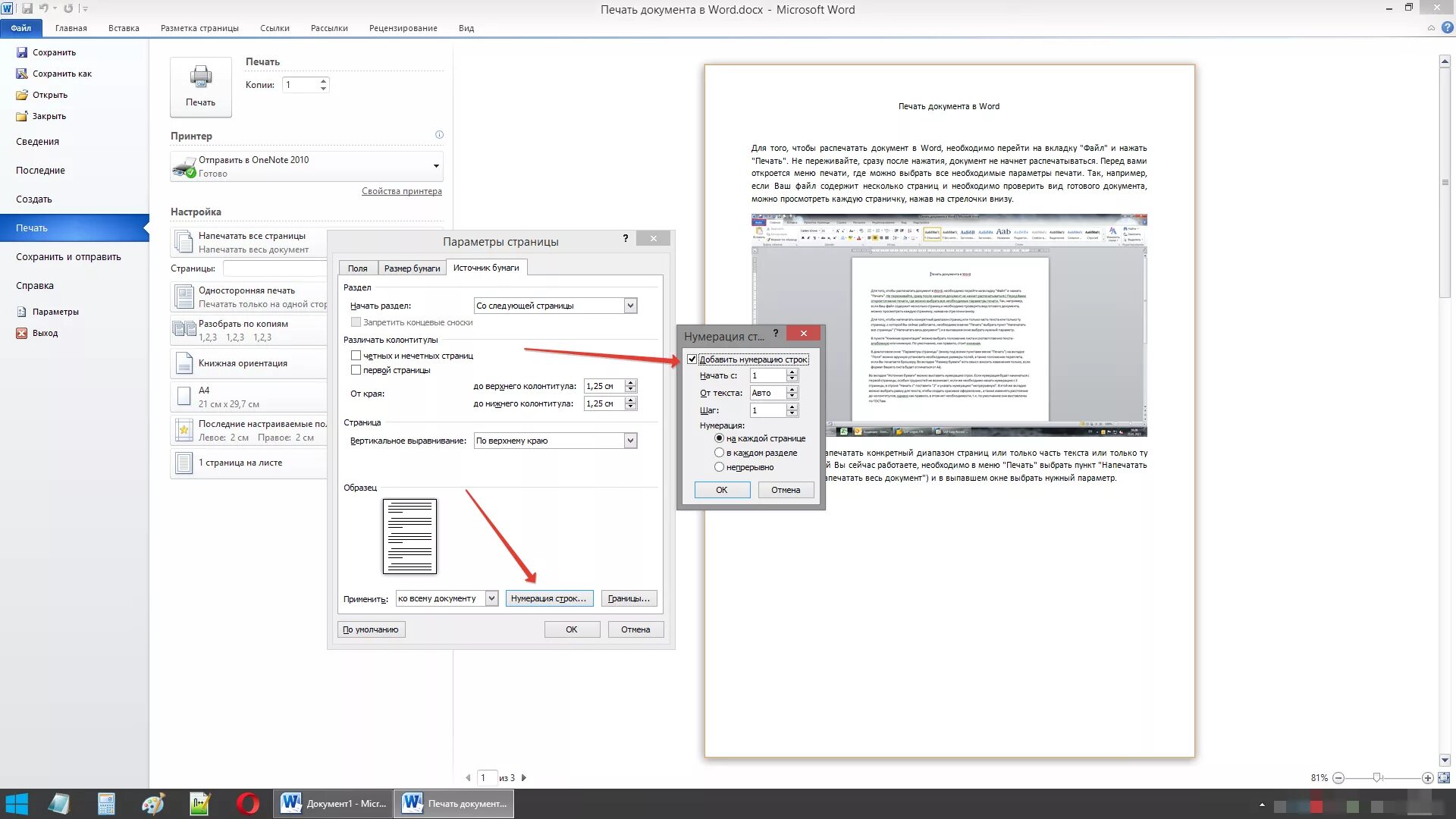Click the printer Print button icon
The width and height of the screenshot is (1456, 819).
pyautogui.click(x=200, y=77)
